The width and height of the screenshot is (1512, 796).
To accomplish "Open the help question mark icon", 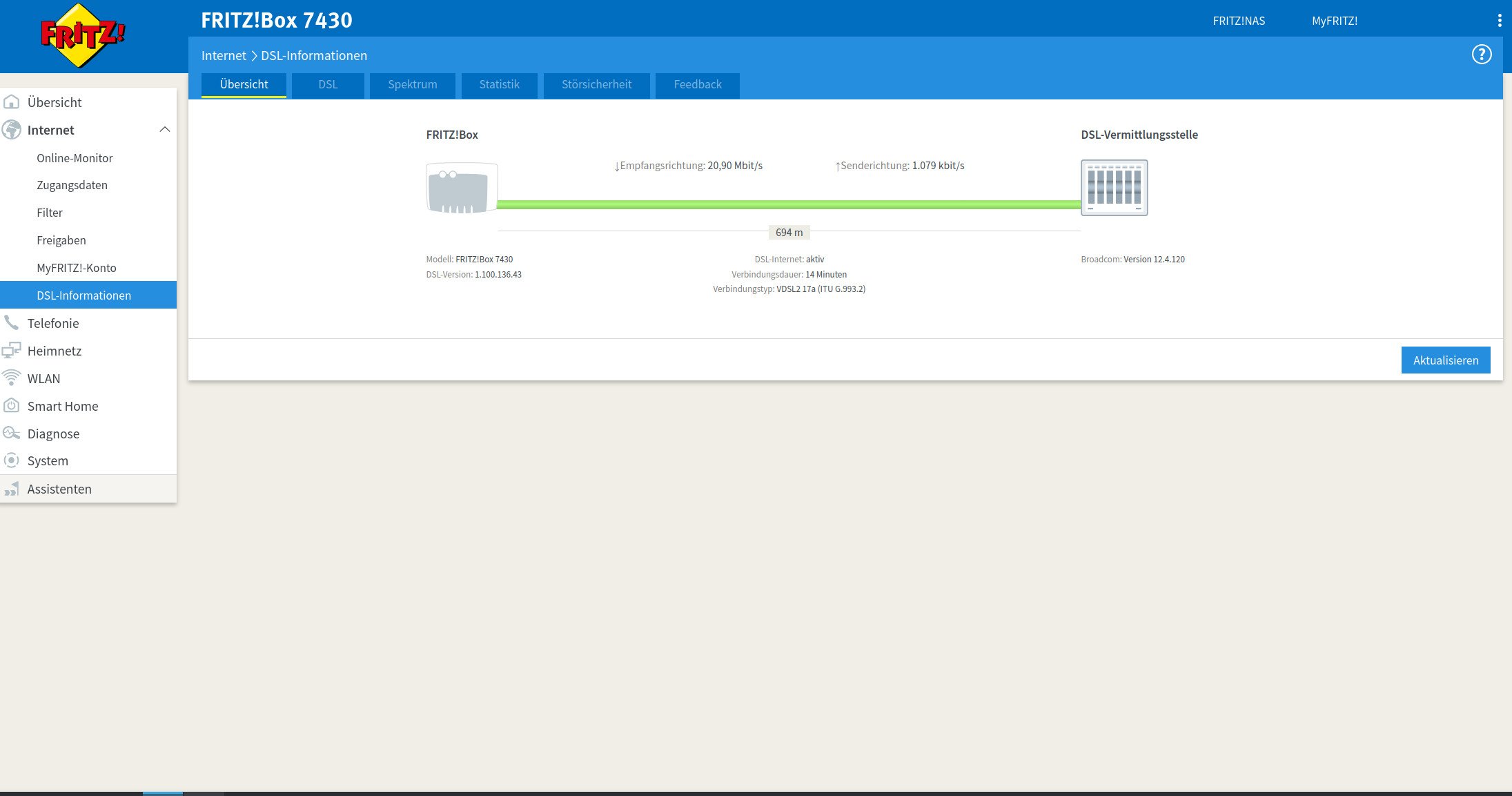I will tap(1481, 55).
